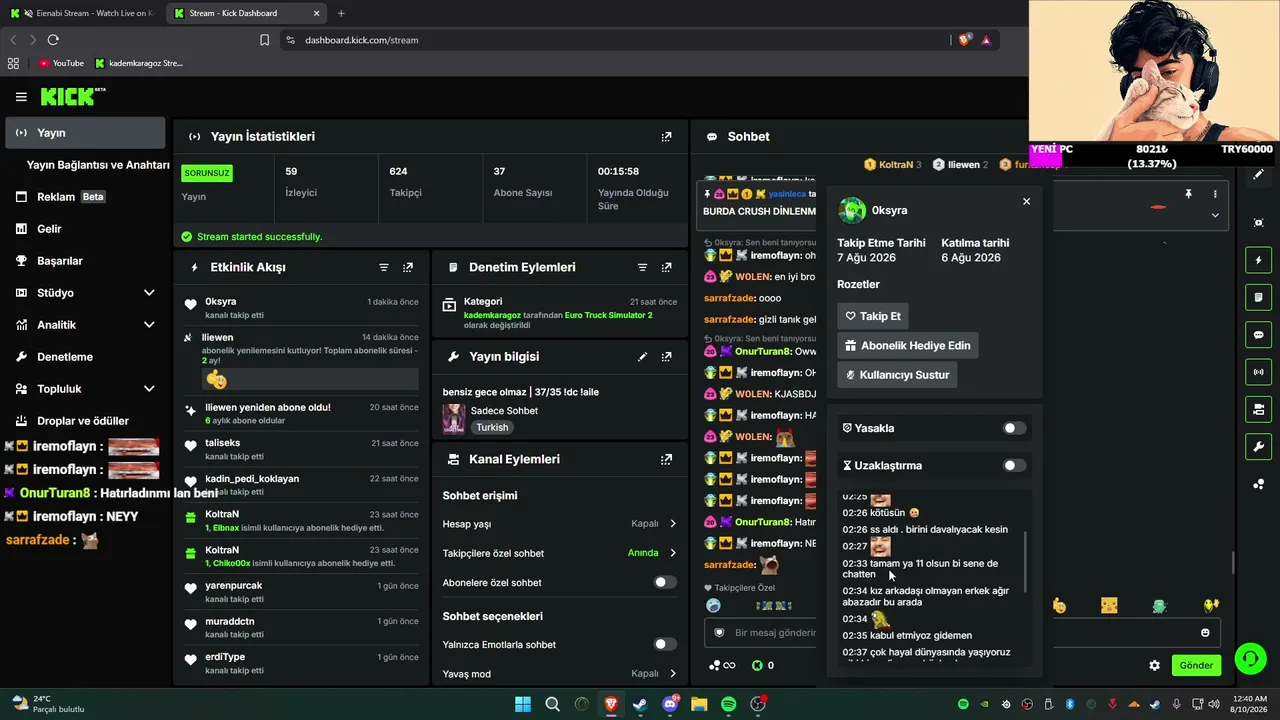Edit stream info with the pencil icon
The image size is (1280, 720).
coord(642,357)
